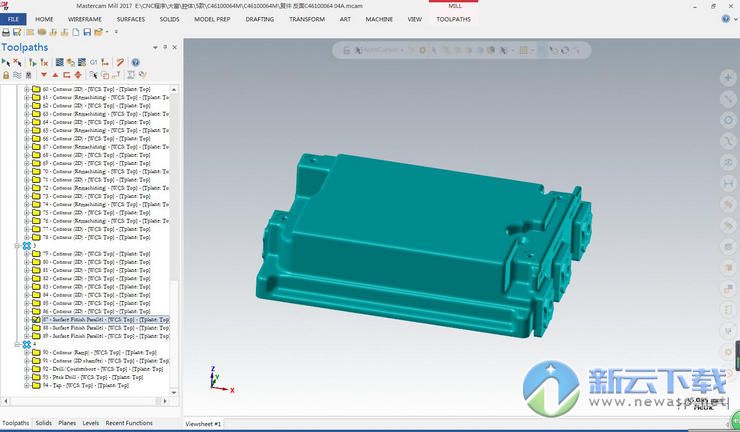Click toolpath group 4 icon
The width and height of the screenshot is (740, 432).
point(27,344)
